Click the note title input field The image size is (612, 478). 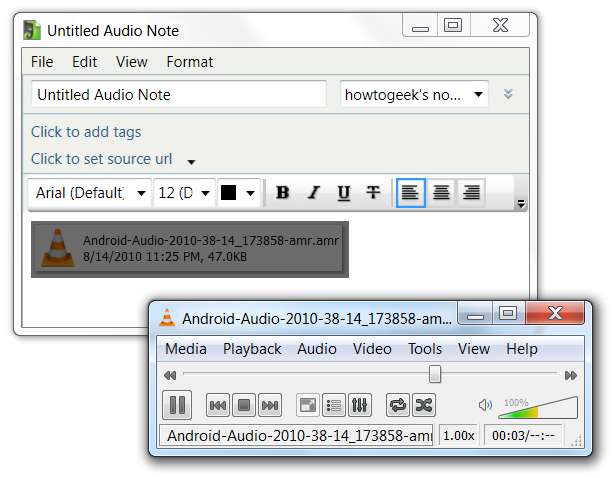click(179, 94)
